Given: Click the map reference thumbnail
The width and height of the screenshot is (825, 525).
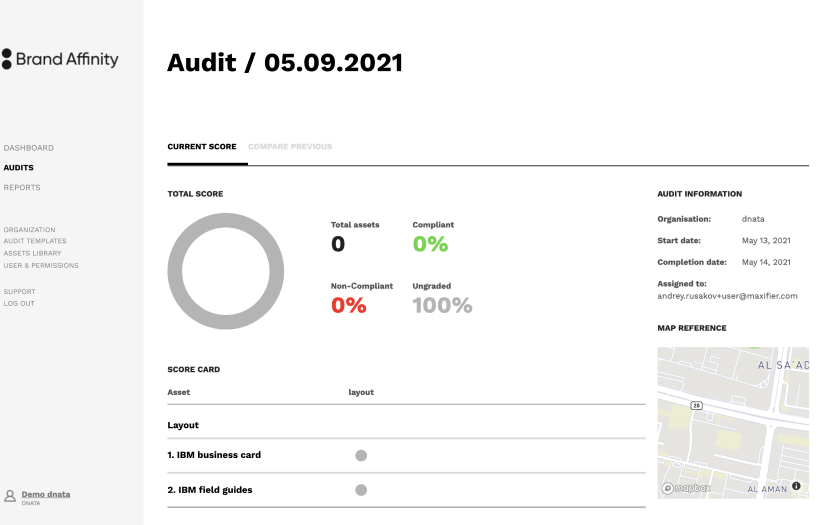Looking at the screenshot, I should [733, 423].
